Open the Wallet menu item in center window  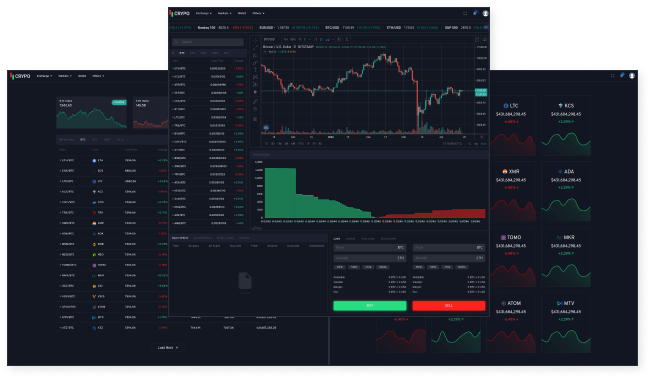tap(242, 13)
